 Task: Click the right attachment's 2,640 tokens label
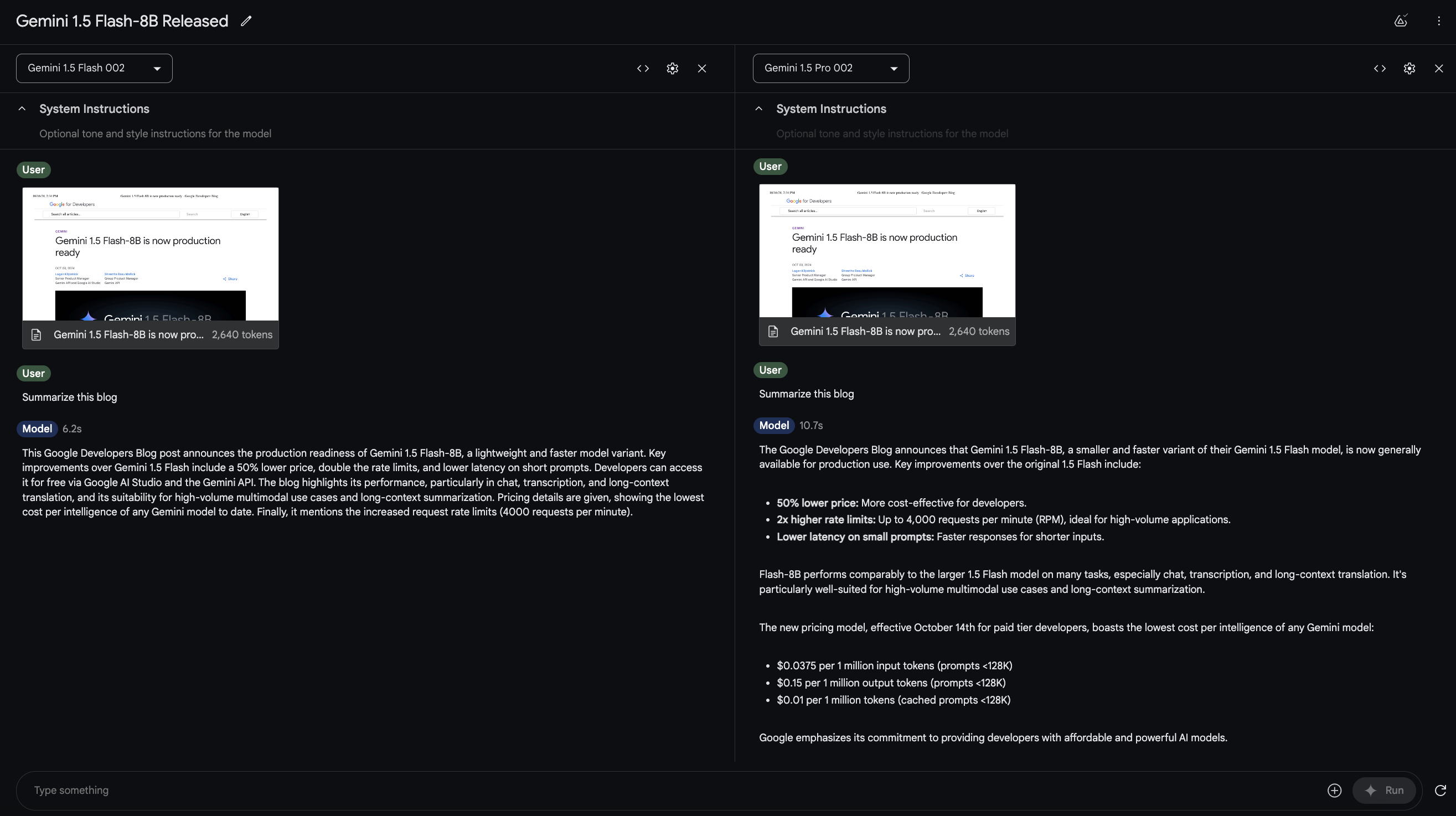(x=979, y=332)
